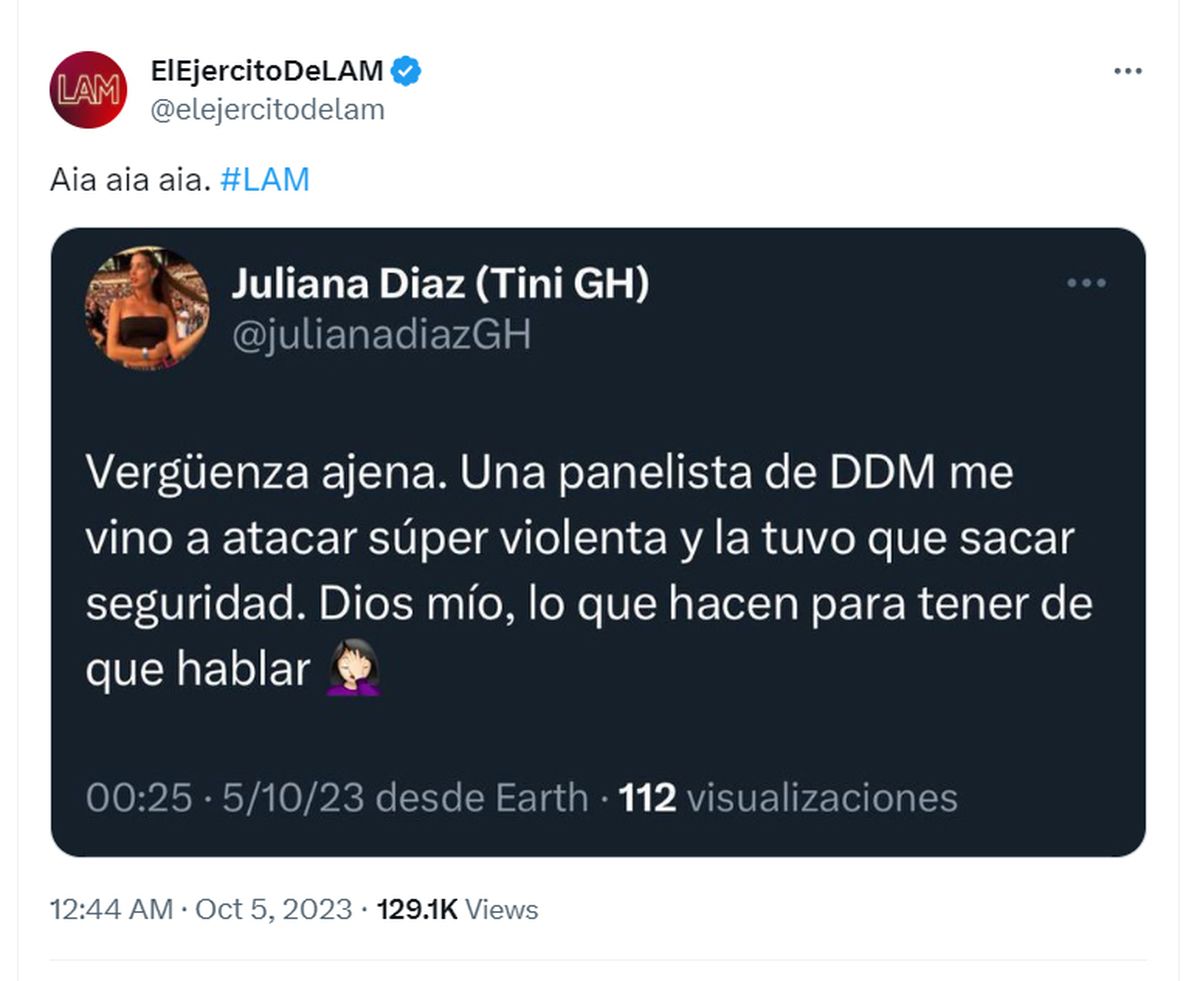Open the 129.1K Views count
Image resolution: width=1200 pixels, height=981 pixels.
coord(457,910)
